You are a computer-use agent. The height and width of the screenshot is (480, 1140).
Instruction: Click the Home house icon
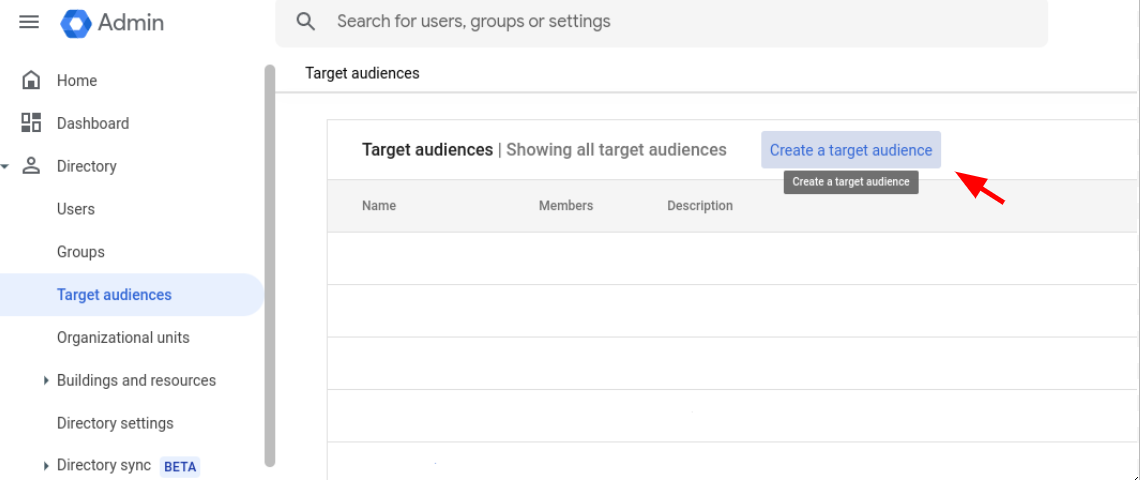[31, 81]
